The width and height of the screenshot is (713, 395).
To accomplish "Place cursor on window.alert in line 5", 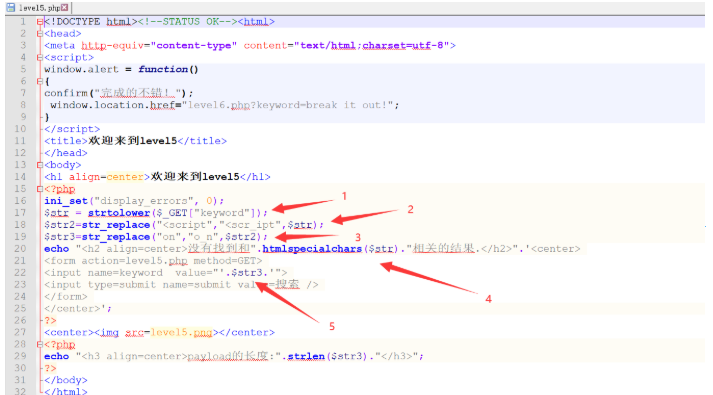I will pyautogui.click(x=81, y=70).
